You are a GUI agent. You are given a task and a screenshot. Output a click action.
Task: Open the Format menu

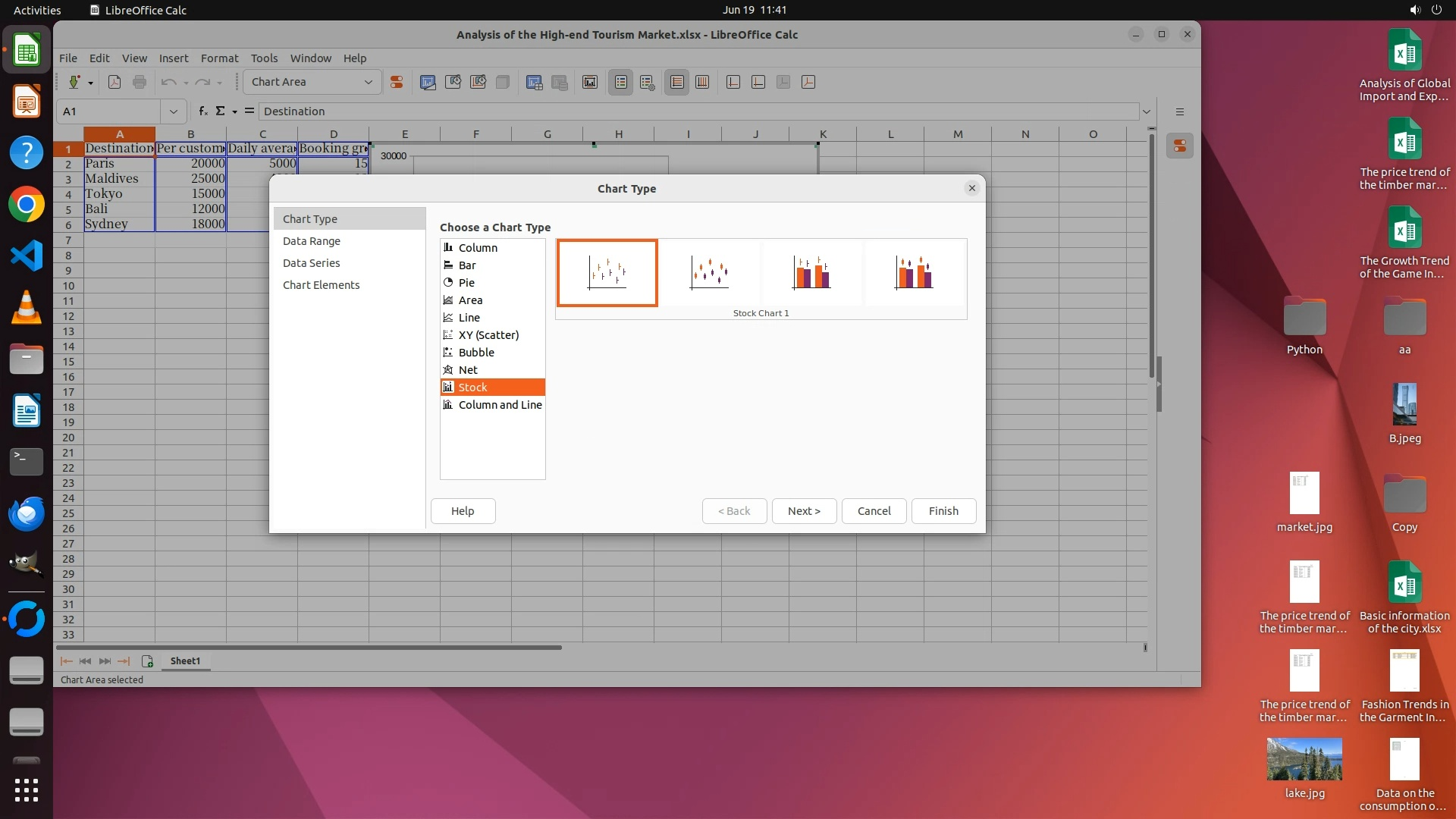coord(219,58)
